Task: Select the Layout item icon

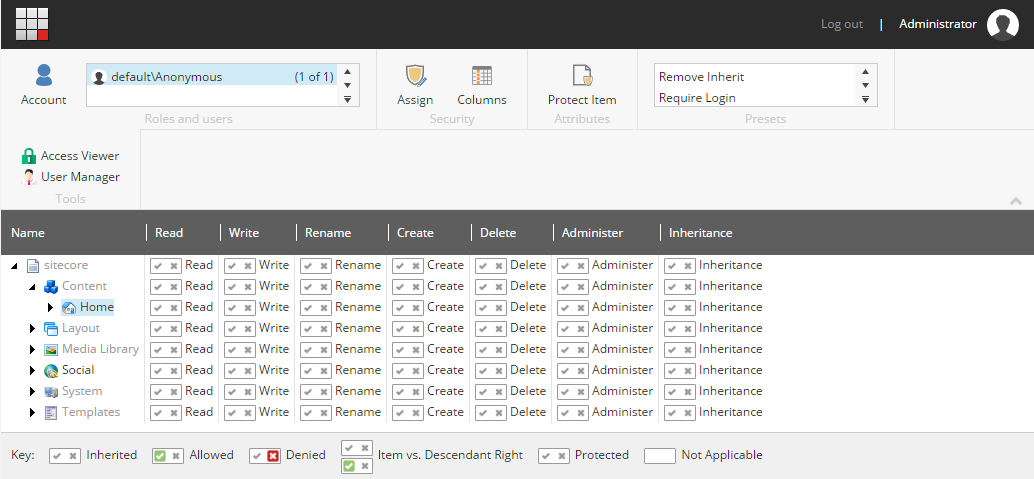Action: tap(51, 329)
